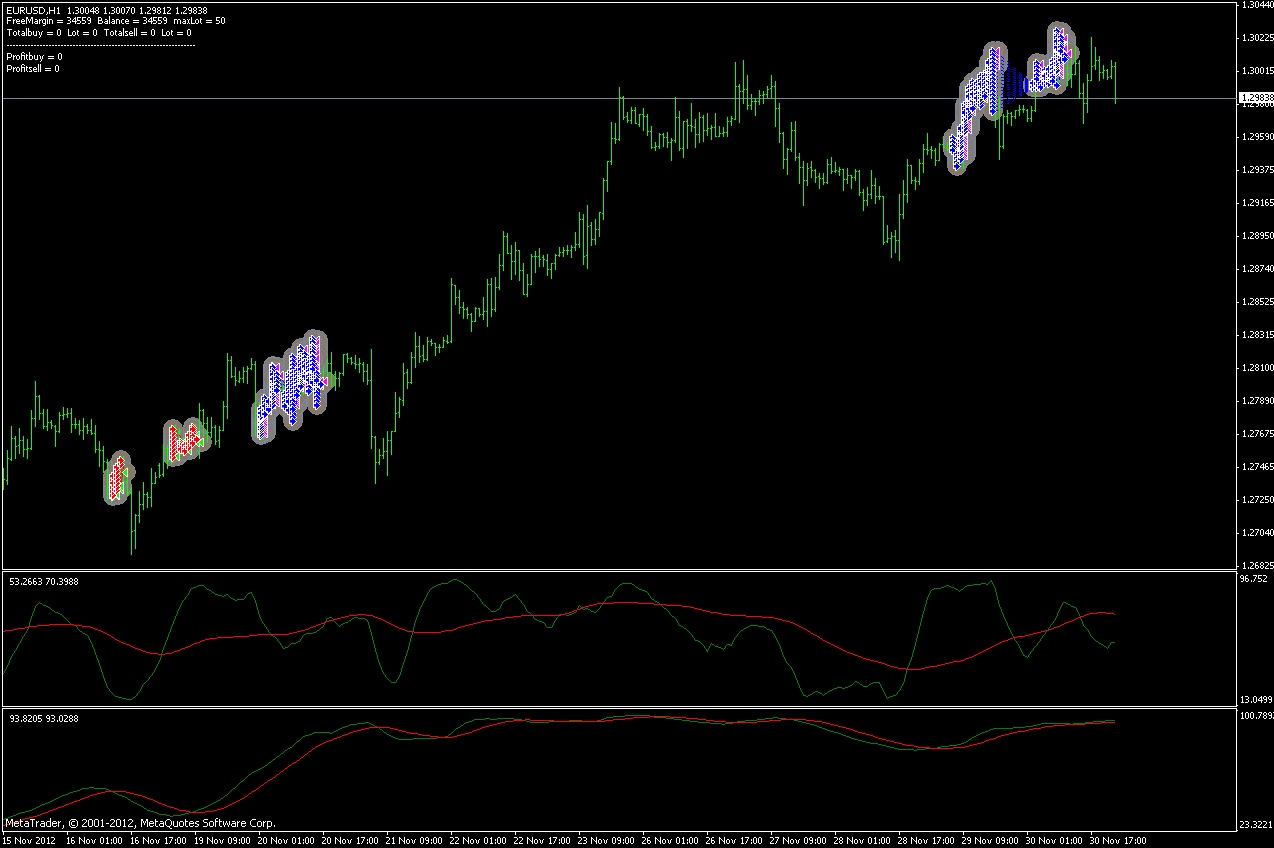Click the highlighted current price tag 1.29838
1274x848 pixels.
[1256, 98]
